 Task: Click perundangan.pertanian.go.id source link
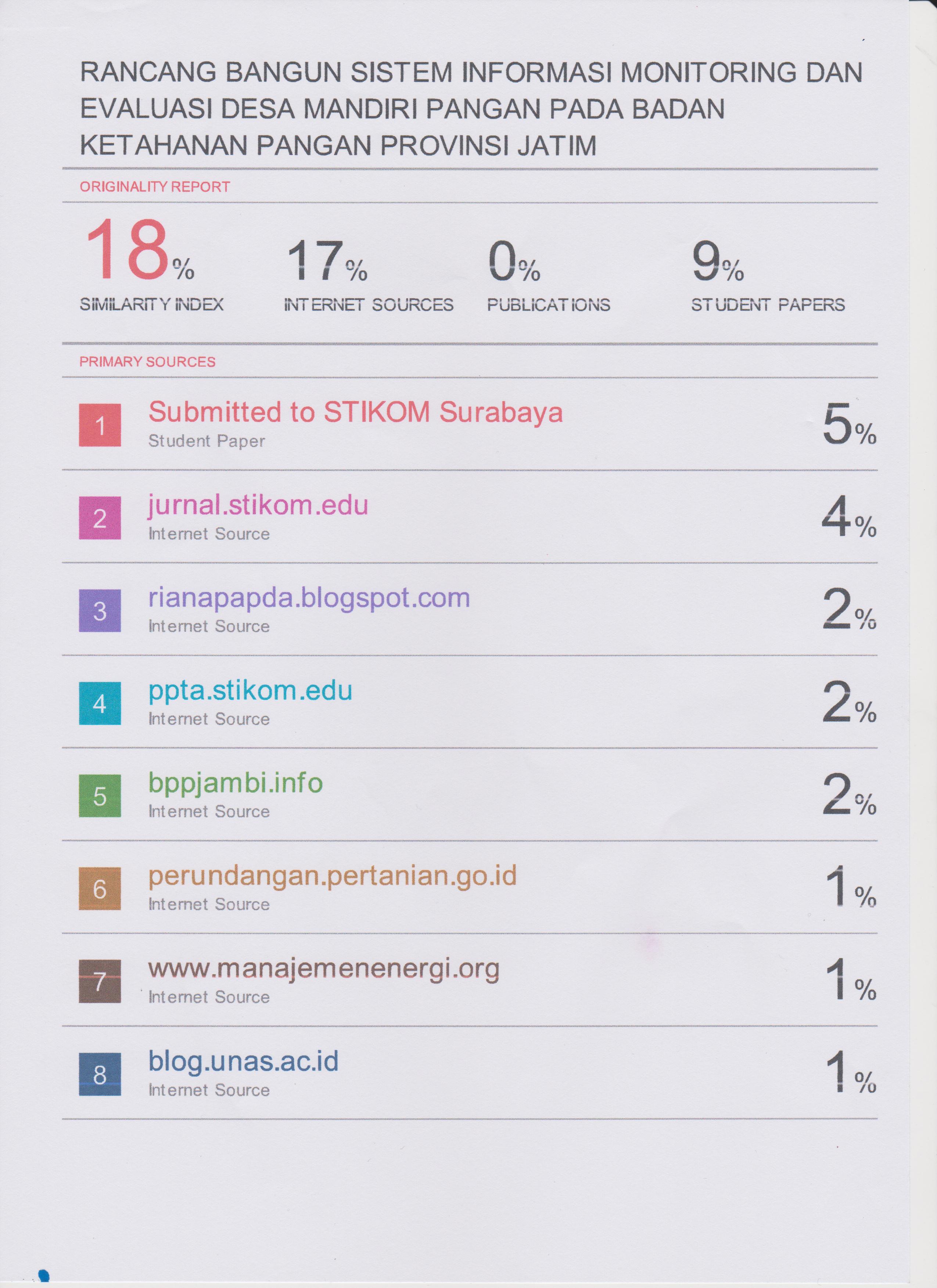tap(333, 876)
